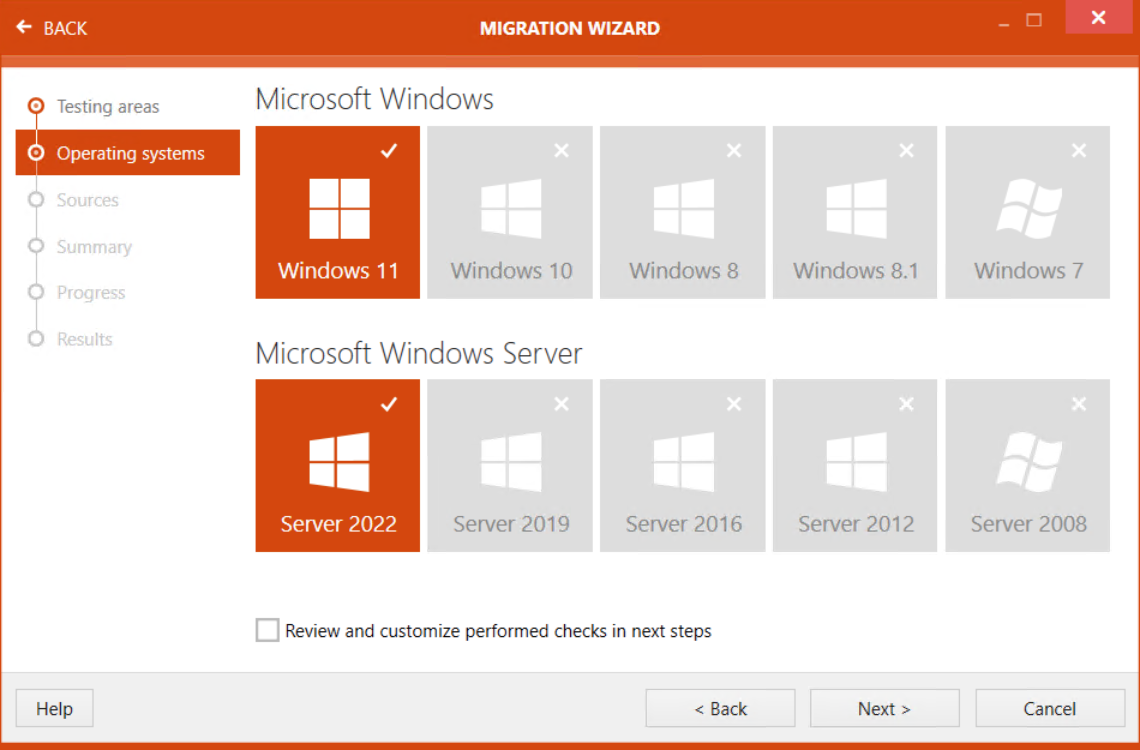Click the Next button

(x=884, y=708)
